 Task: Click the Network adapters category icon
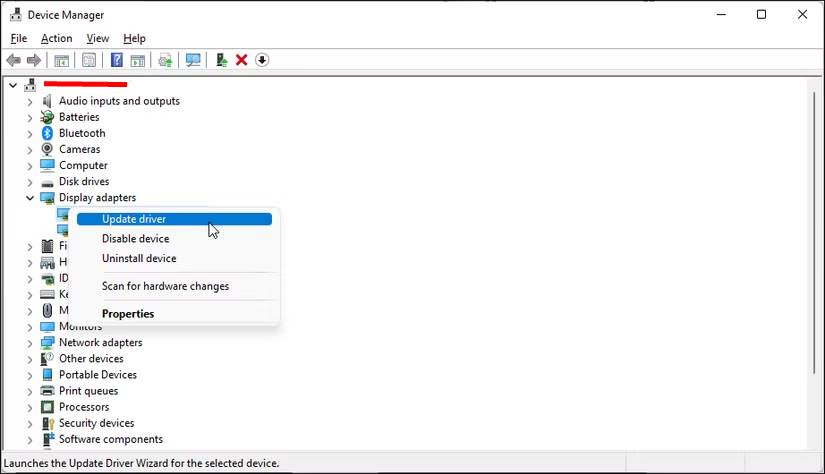point(47,342)
